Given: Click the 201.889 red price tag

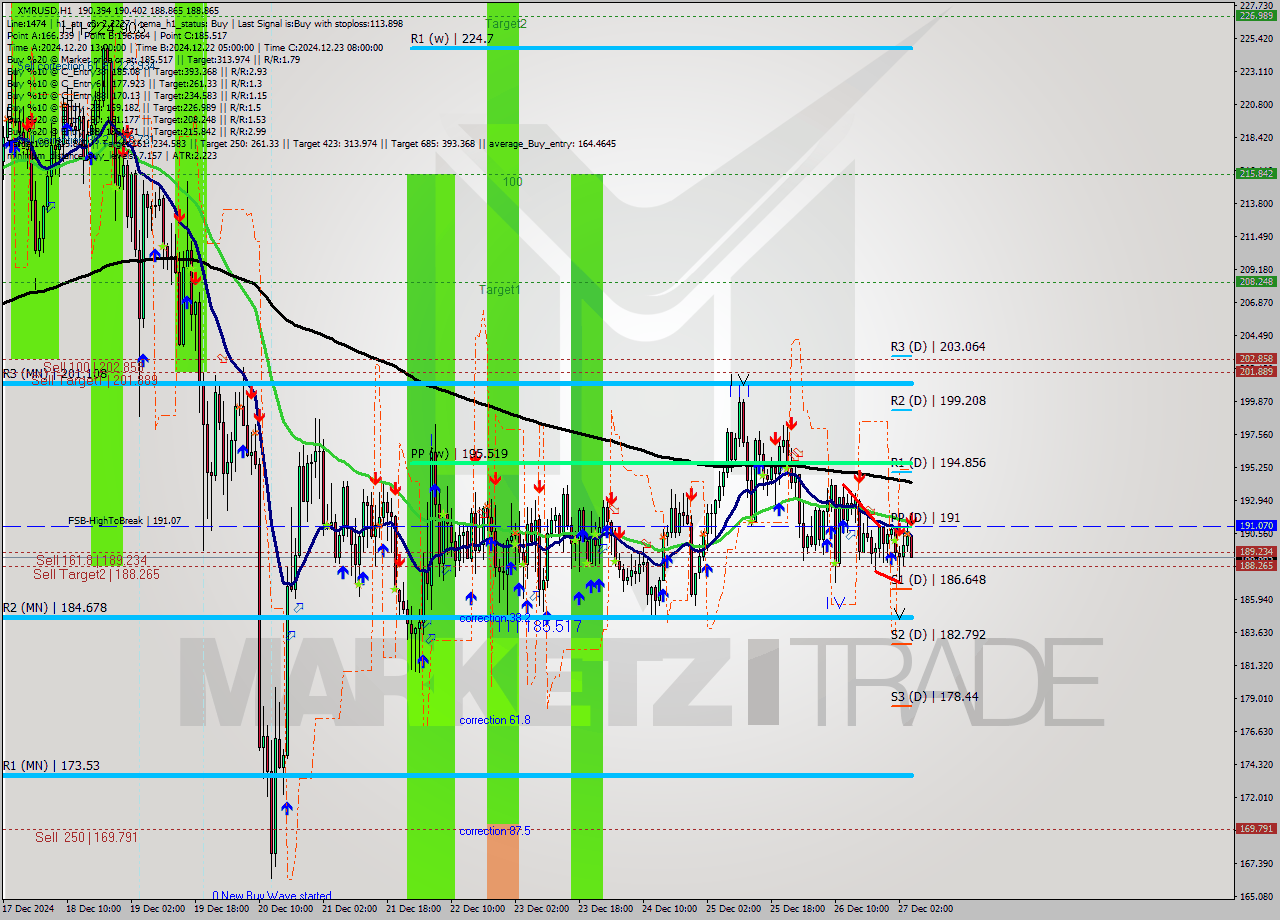Looking at the screenshot, I should [x=1256, y=371].
